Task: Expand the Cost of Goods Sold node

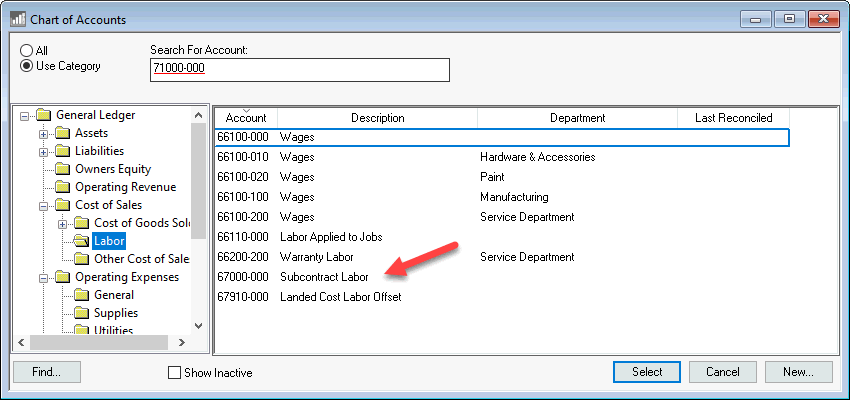Action: click(62, 223)
